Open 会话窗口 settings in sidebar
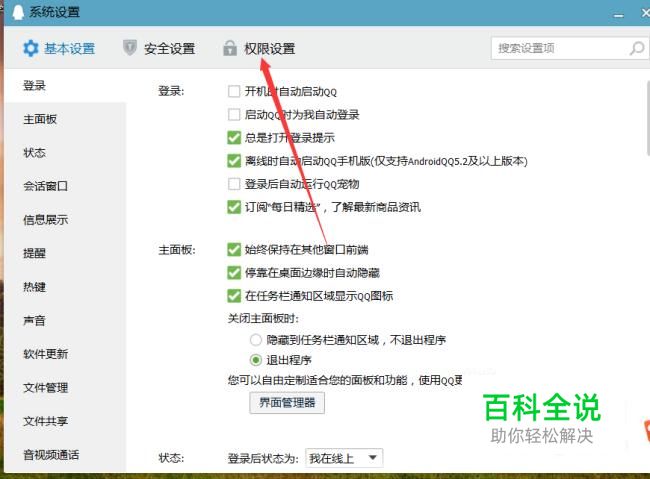650x479 pixels. click(x=46, y=186)
